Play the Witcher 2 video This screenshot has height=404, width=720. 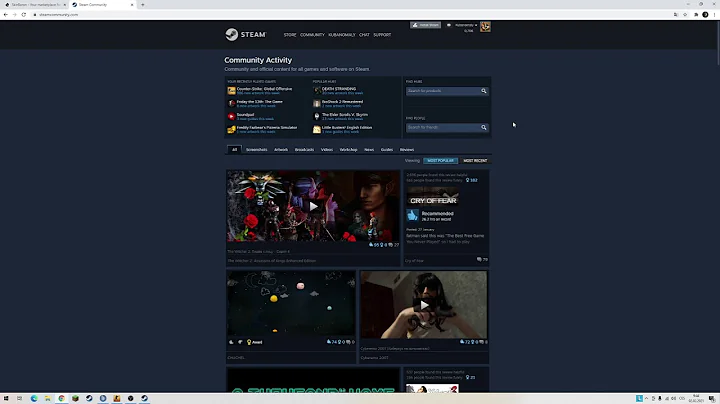(313, 206)
